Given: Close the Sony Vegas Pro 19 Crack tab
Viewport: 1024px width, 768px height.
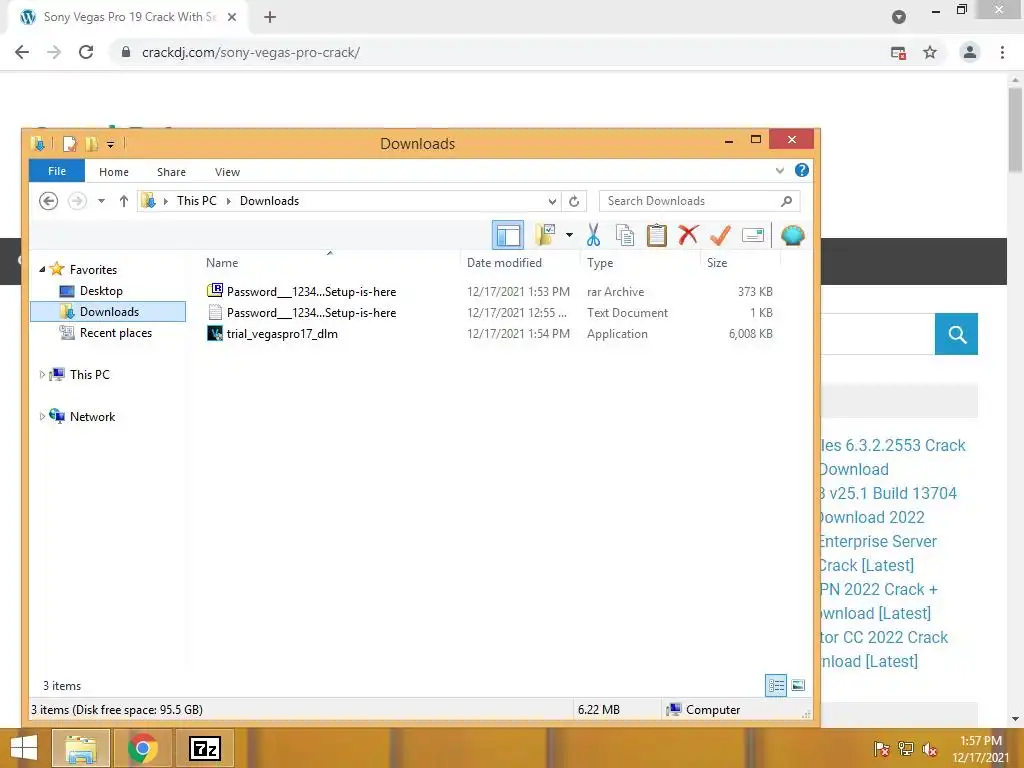Looking at the screenshot, I should 232,17.
